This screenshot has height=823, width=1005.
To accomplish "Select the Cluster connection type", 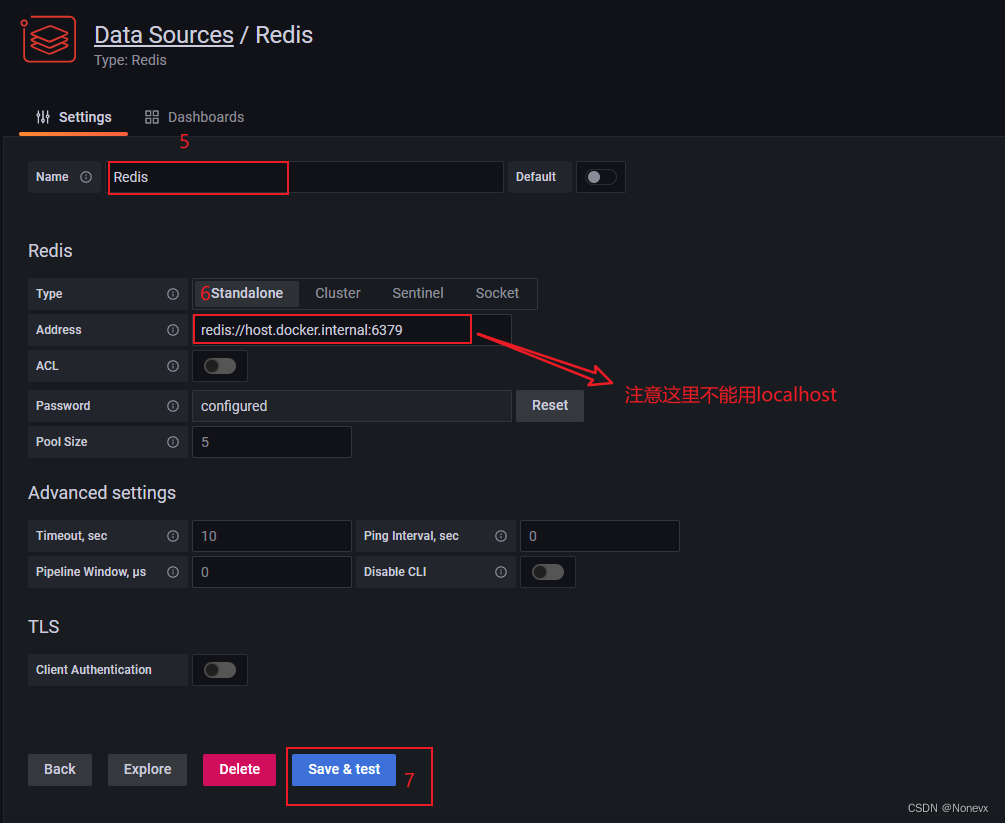I will pyautogui.click(x=337, y=293).
